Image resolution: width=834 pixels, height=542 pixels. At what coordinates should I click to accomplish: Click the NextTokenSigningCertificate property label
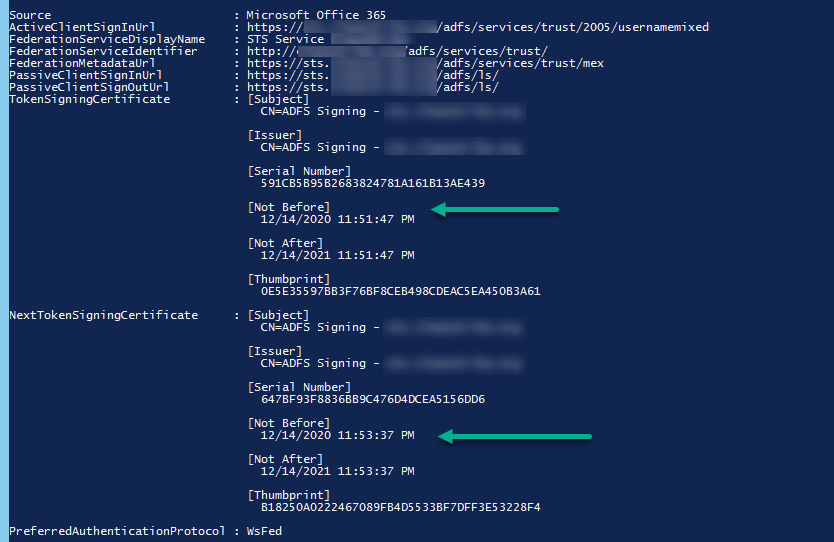[103, 315]
